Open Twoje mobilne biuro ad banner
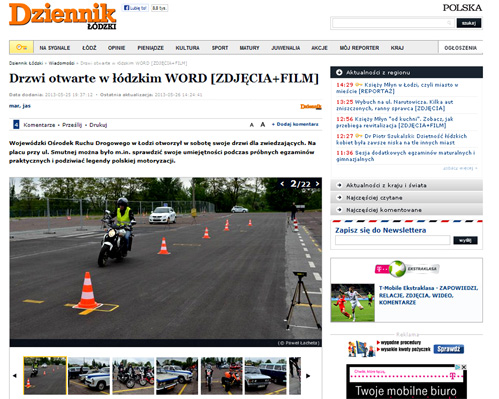 406,382
